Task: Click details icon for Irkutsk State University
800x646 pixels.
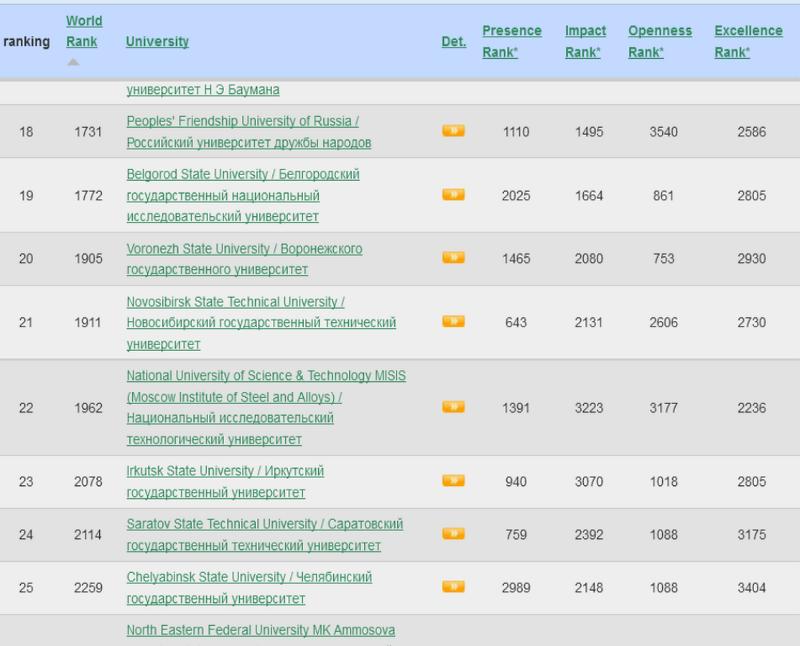Action: click(x=453, y=481)
